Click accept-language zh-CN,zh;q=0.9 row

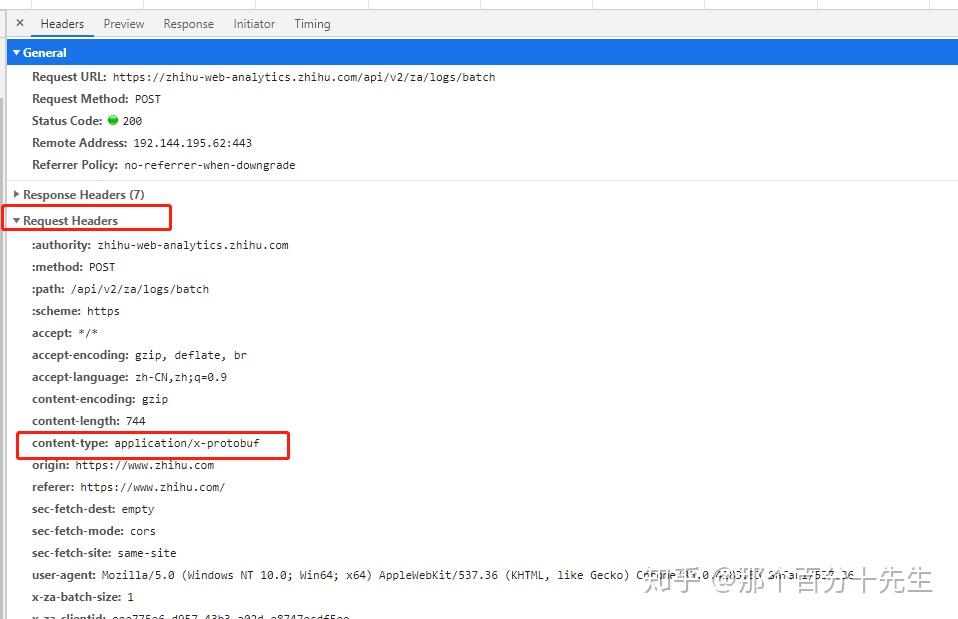[x=130, y=377]
